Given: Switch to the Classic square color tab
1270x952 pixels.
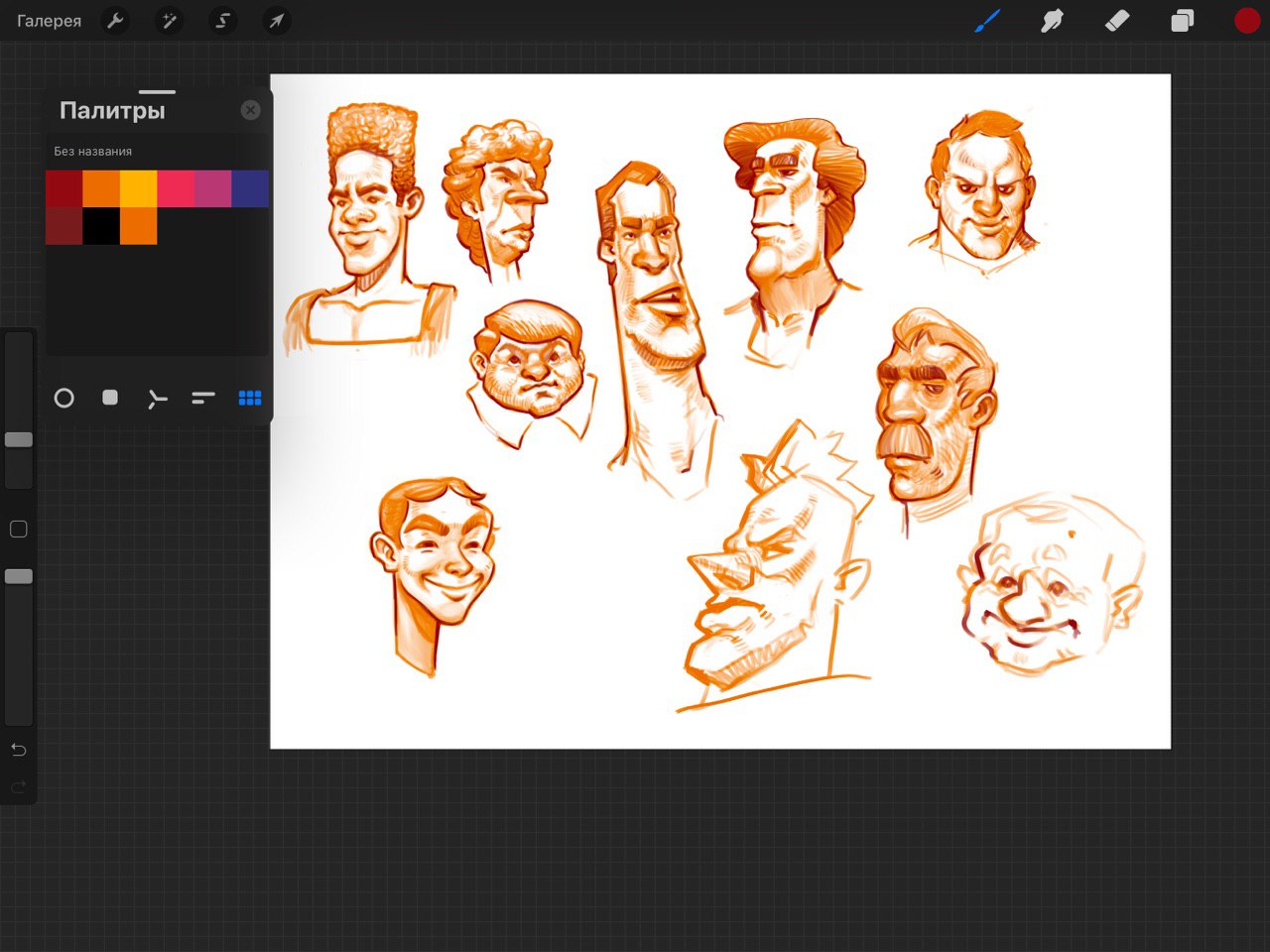Looking at the screenshot, I should (110, 398).
